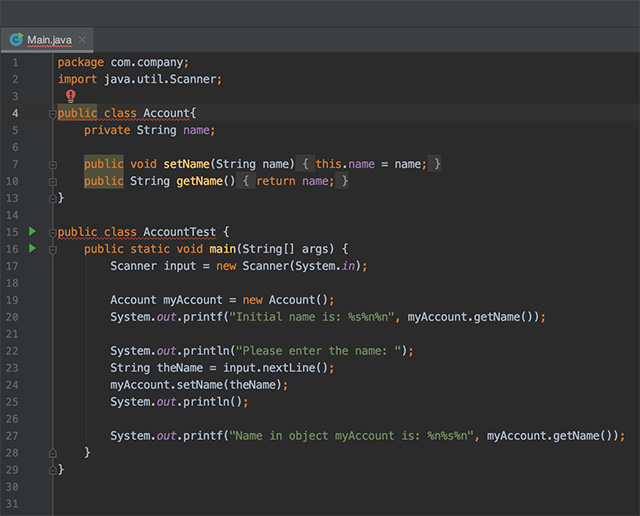Click line number 1 in gutter

[15, 62]
